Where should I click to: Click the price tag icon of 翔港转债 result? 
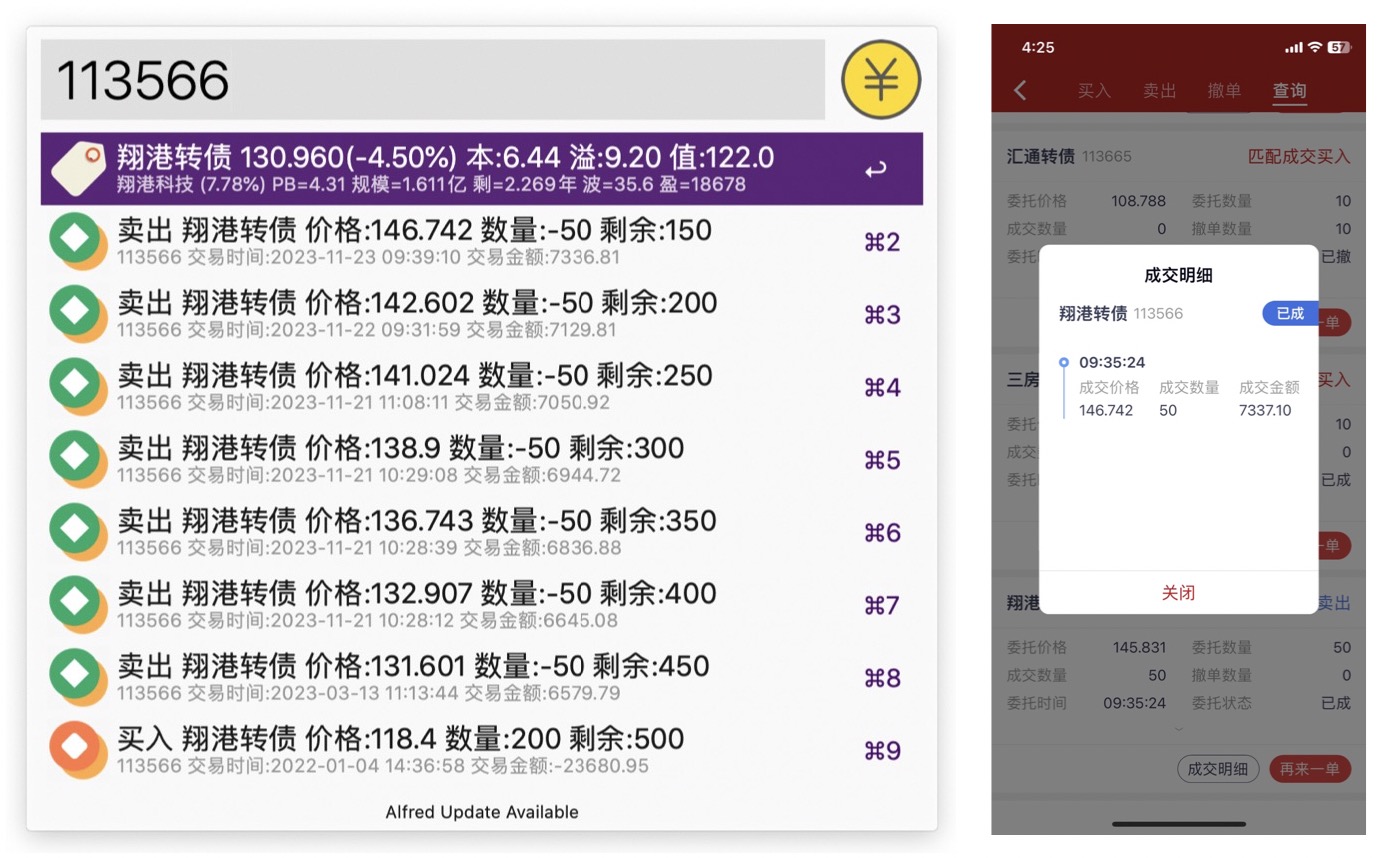77,169
